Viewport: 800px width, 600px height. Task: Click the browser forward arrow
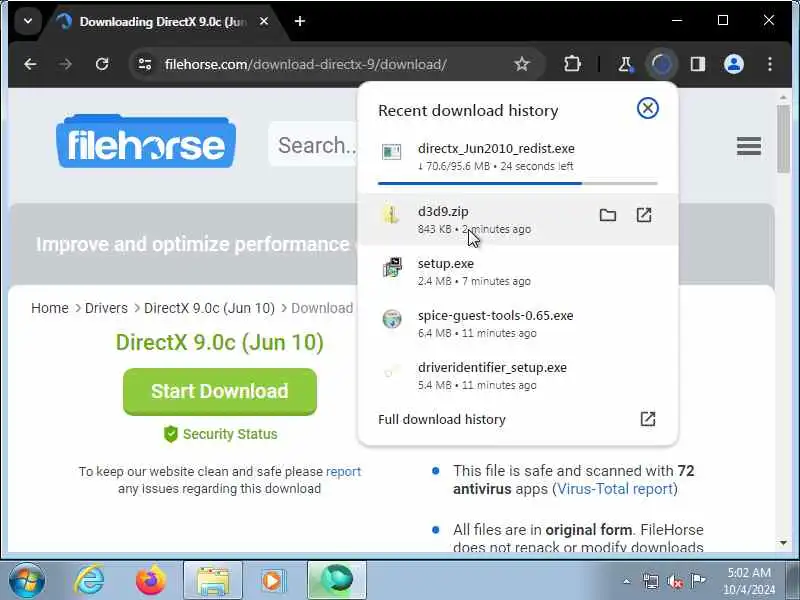(66, 64)
